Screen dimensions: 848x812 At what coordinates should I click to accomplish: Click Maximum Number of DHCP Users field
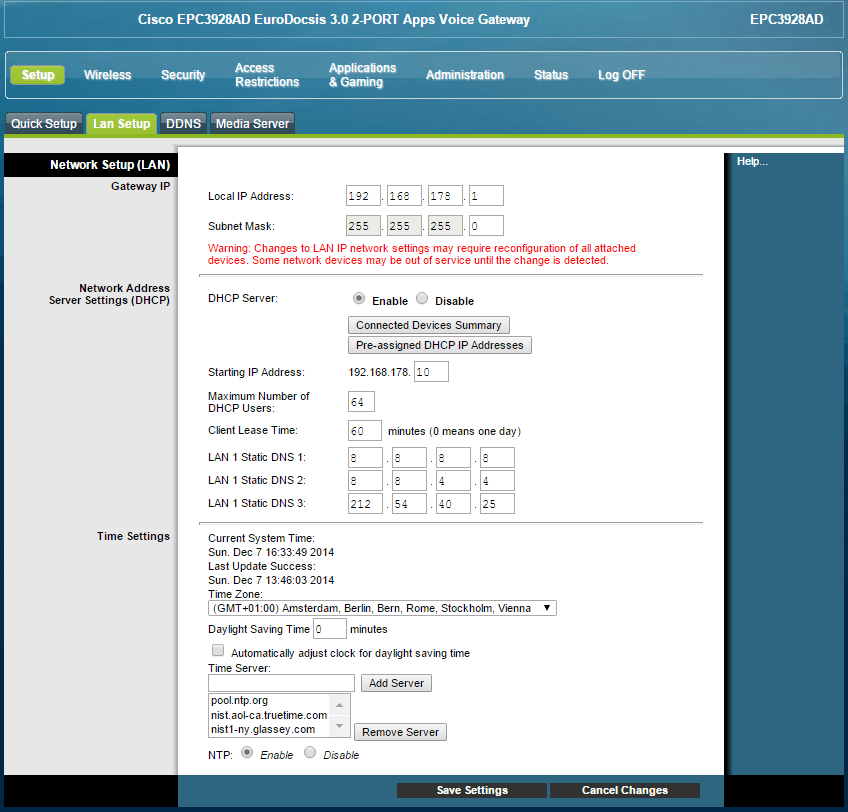361,402
